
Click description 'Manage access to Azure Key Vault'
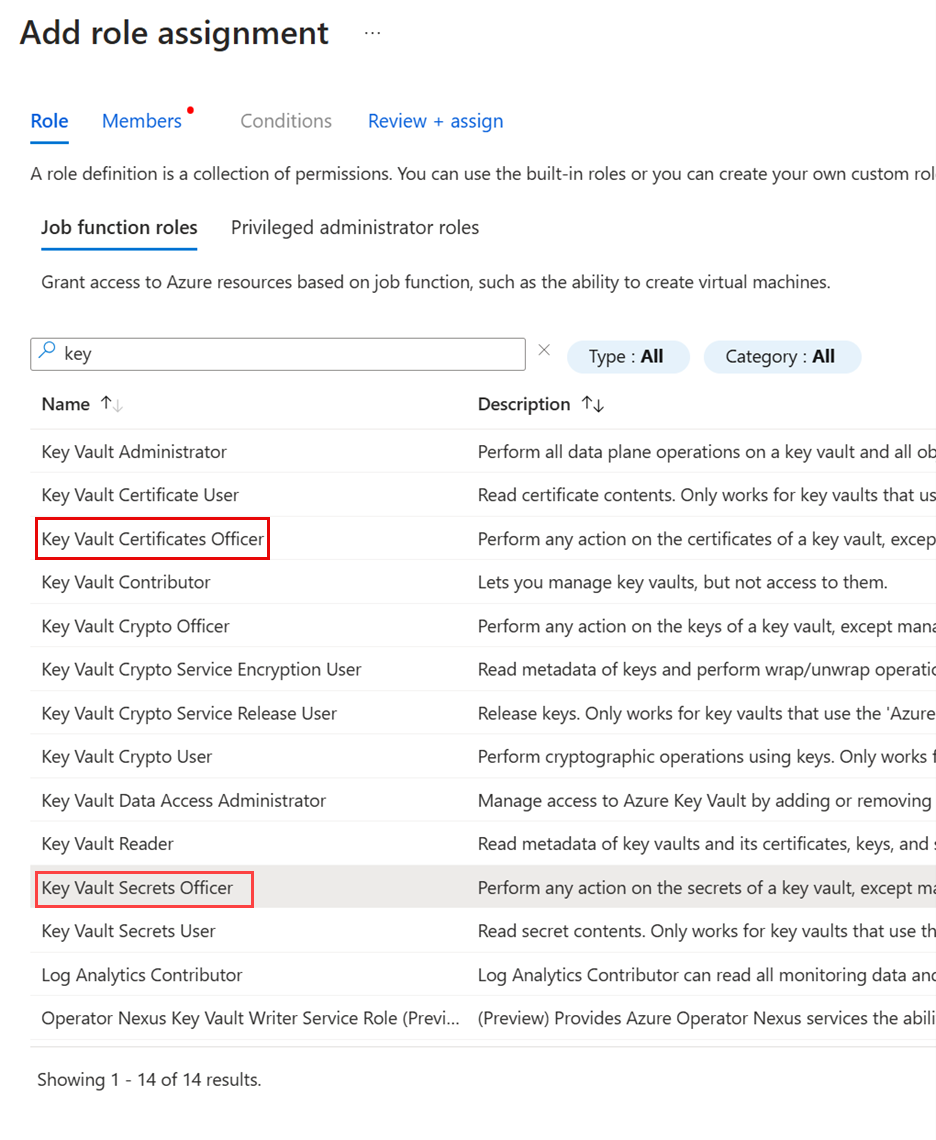tap(707, 801)
